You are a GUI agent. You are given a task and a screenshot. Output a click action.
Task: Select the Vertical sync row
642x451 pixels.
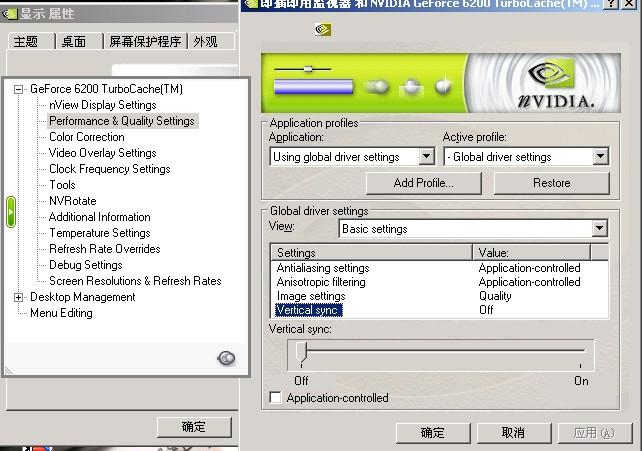click(x=439, y=310)
